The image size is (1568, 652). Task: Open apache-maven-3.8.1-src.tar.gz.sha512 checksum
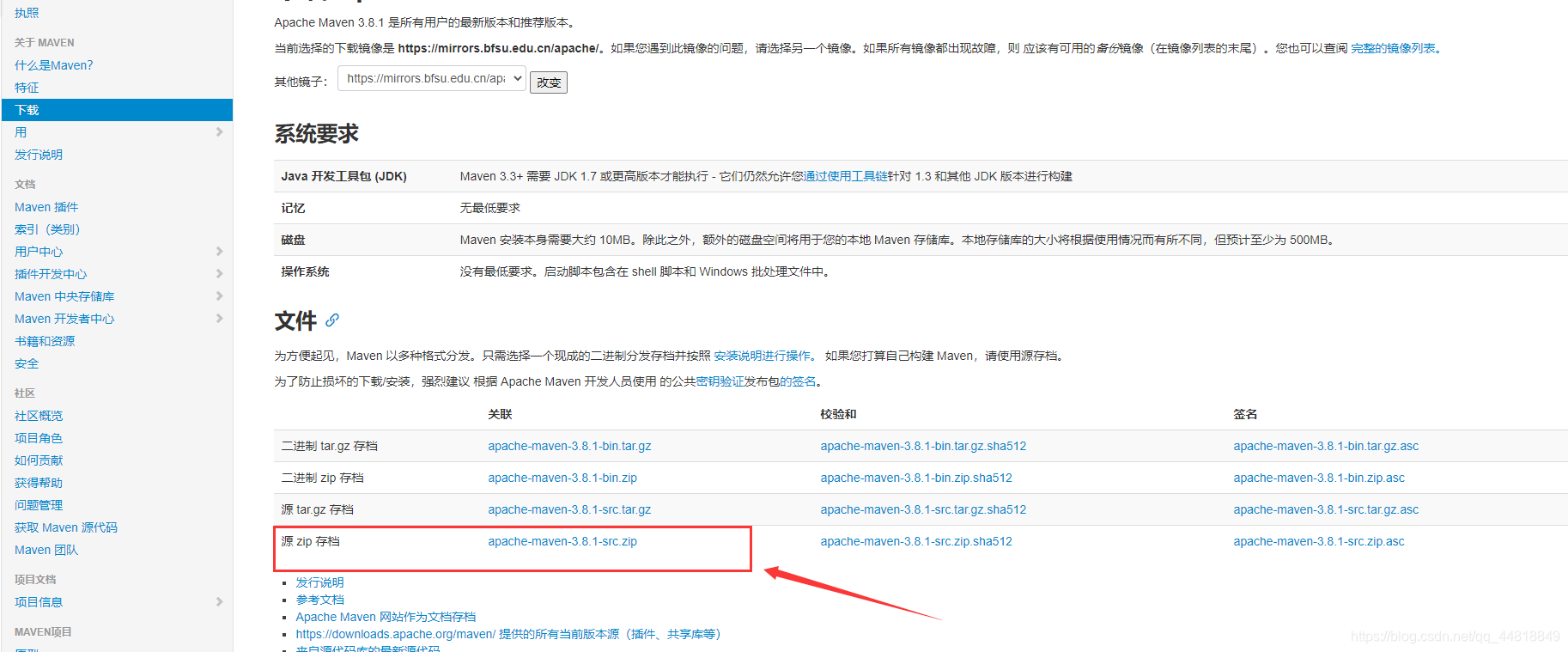tap(923, 509)
